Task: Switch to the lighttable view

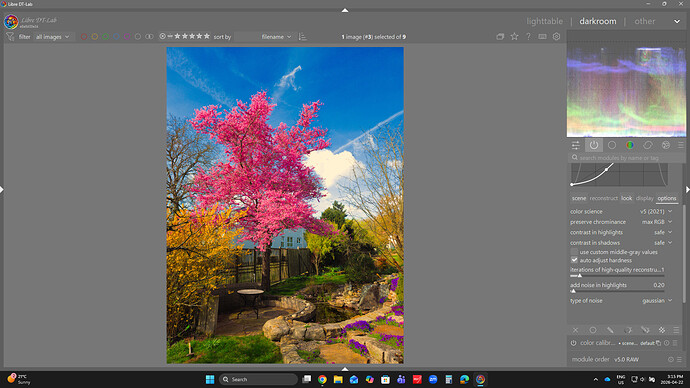Action: tap(544, 21)
